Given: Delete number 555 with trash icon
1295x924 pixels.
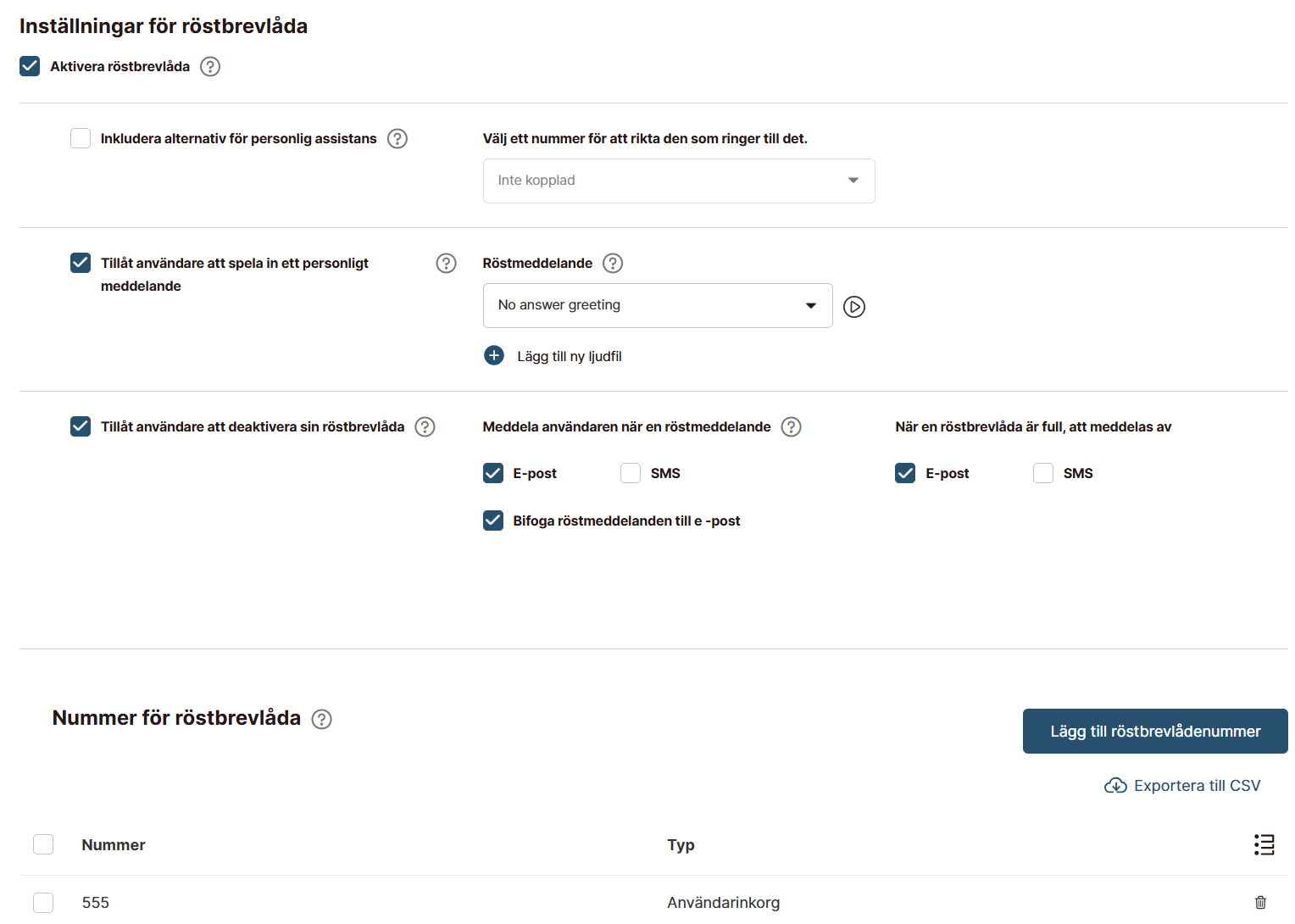Looking at the screenshot, I should 1260,903.
